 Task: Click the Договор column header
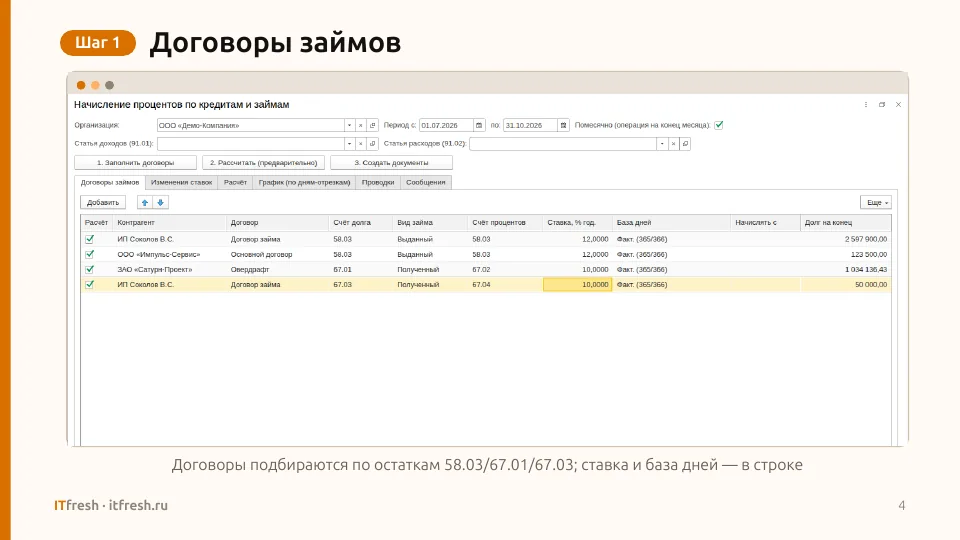(x=277, y=223)
